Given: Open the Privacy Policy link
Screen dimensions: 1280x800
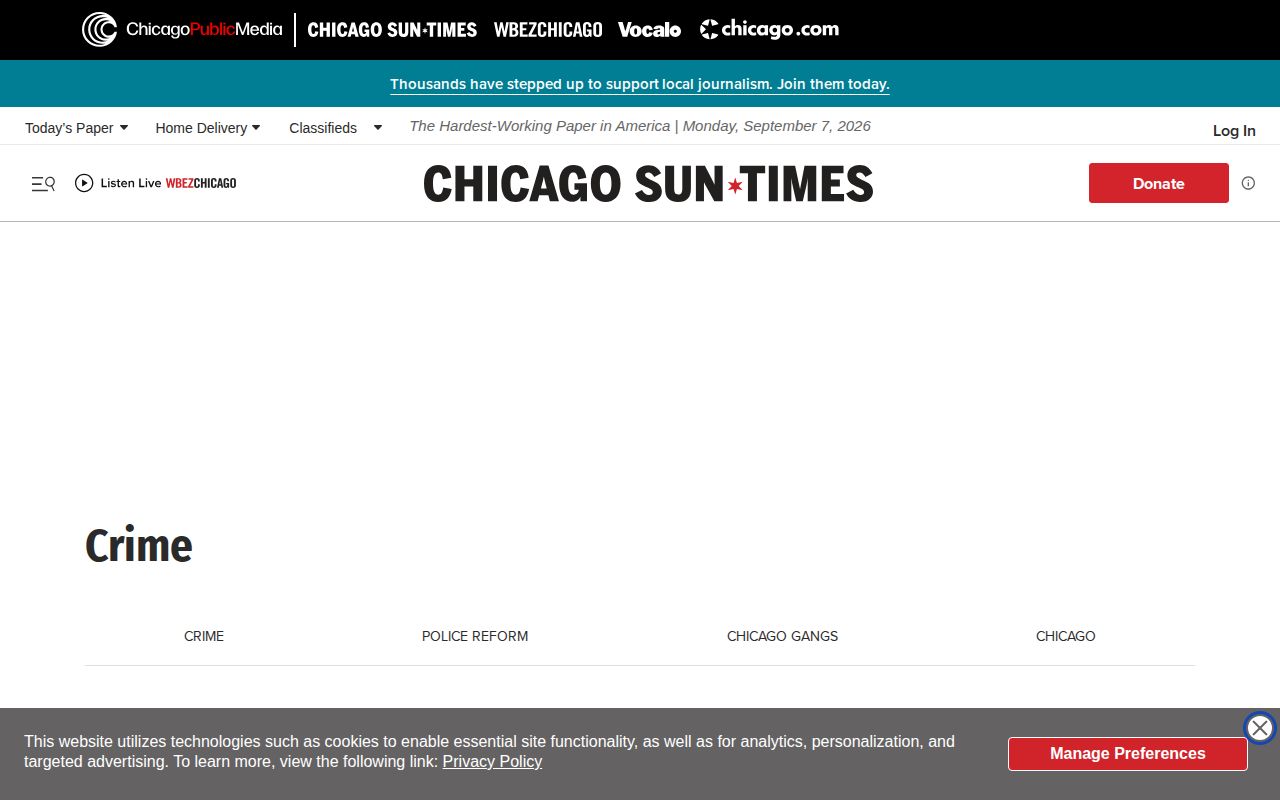Looking at the screenshot, I should click(492, 762).
